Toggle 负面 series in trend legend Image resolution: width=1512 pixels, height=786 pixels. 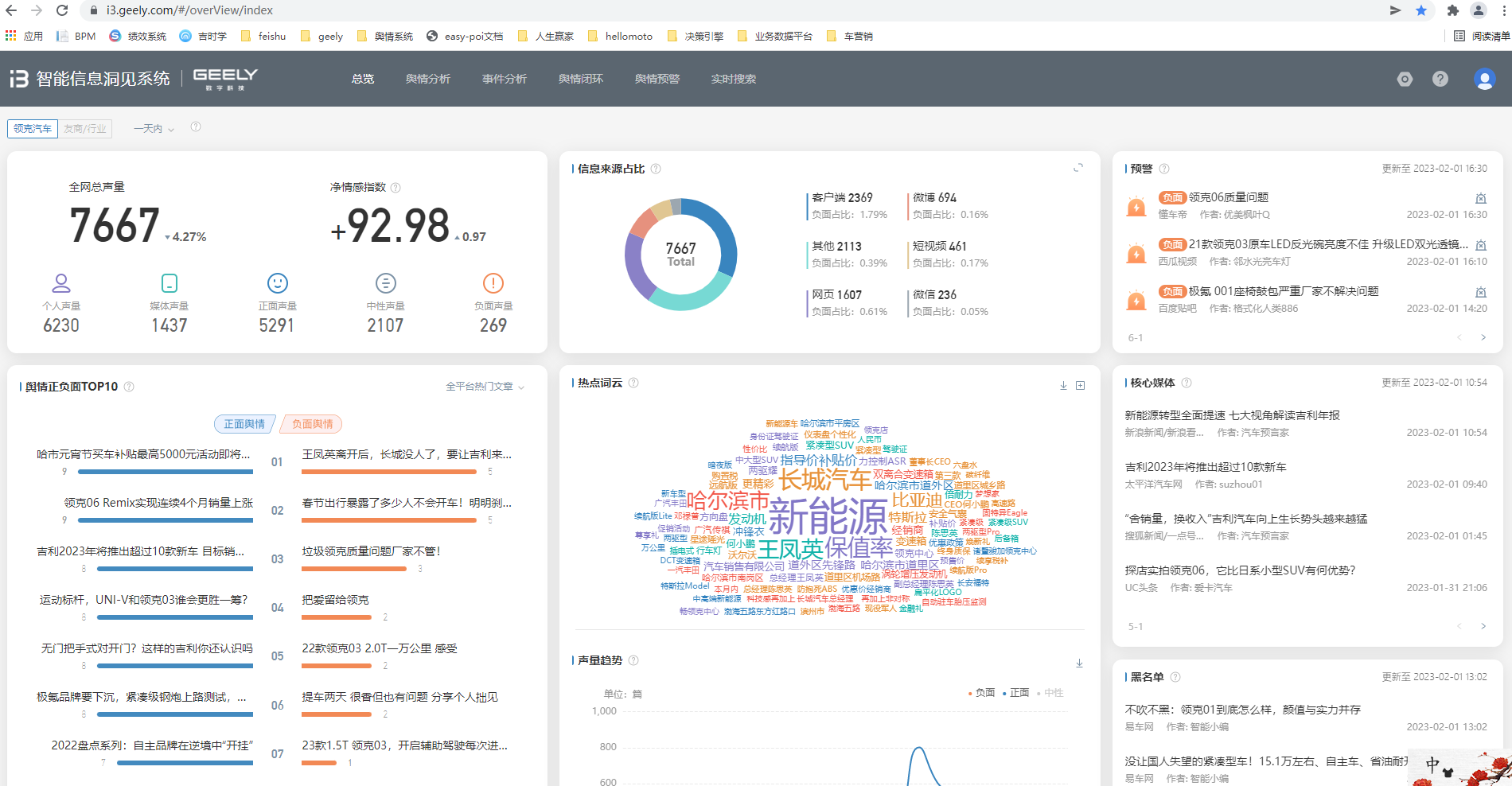tap(981, 693)
